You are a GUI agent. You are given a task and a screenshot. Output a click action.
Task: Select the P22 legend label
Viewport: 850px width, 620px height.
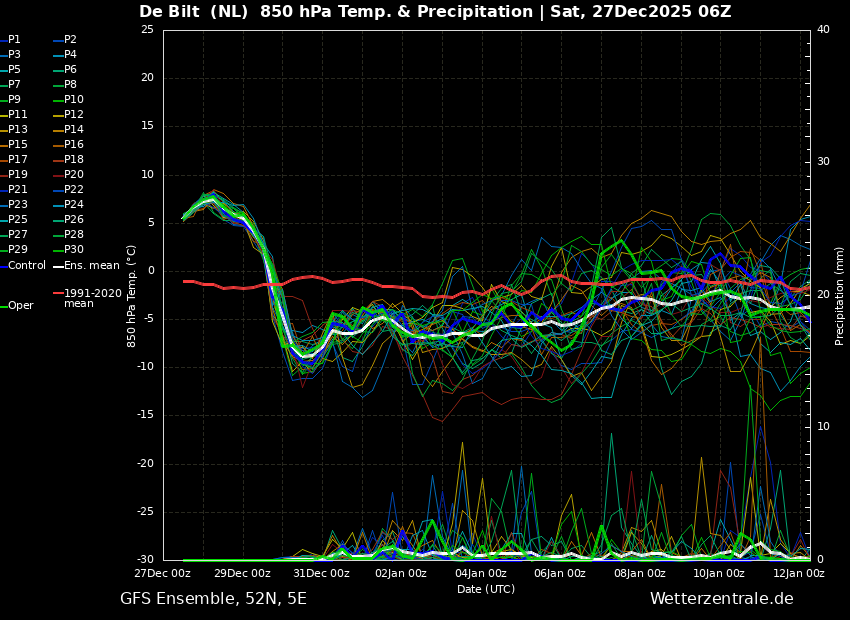coord(74,190)
